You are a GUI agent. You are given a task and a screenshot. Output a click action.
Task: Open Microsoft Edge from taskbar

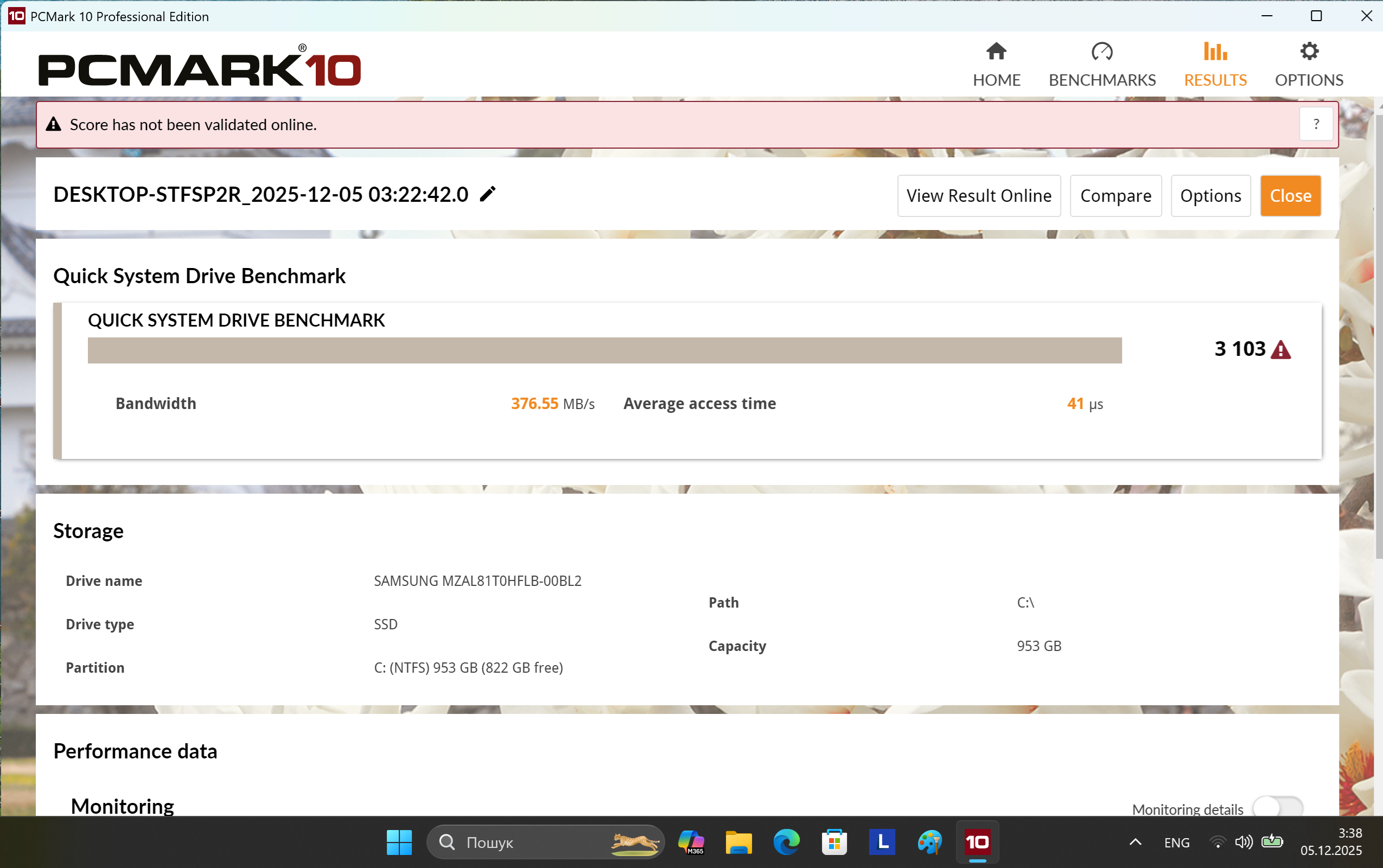(x=786, y=842)
